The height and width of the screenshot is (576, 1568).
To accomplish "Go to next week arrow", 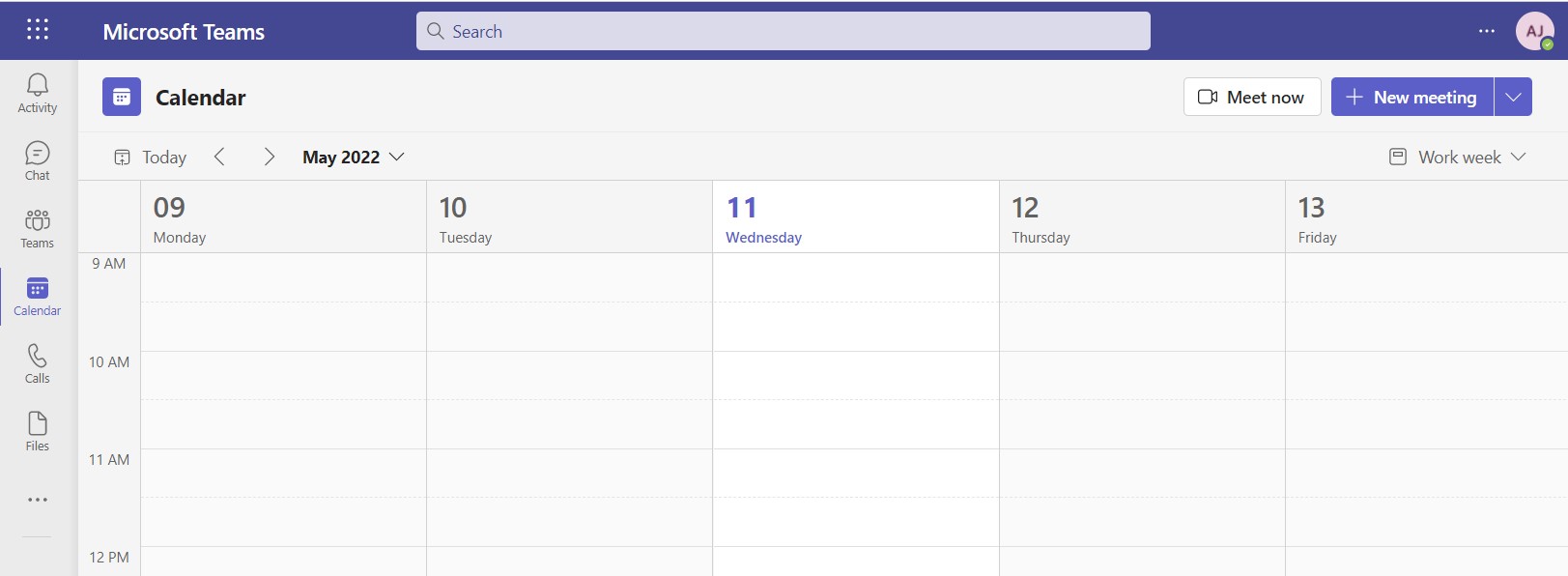I will (x=269, y=157).
